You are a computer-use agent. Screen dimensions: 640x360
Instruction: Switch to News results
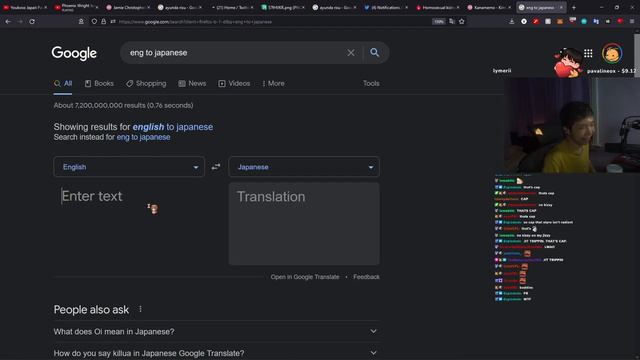192,83
